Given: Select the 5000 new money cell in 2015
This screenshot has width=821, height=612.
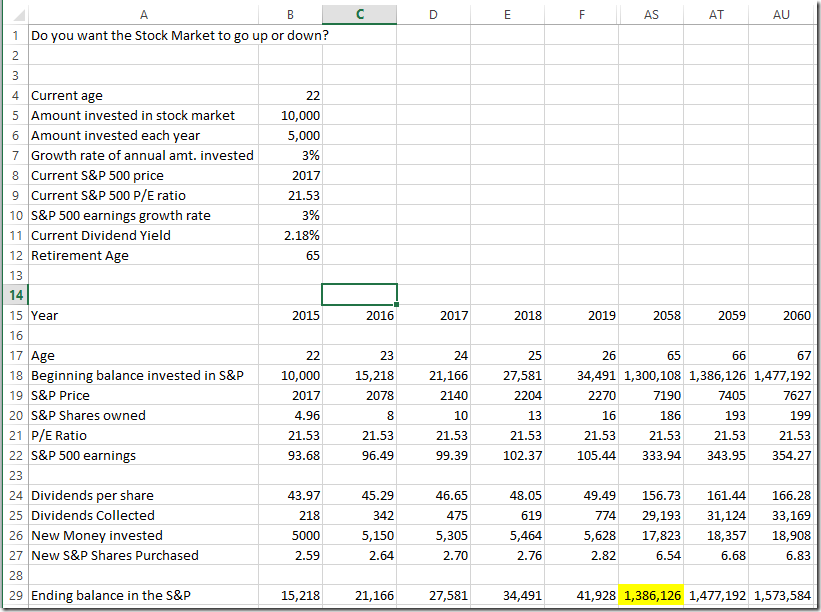Looking at the screenshot, I should (x=291, y=535).
